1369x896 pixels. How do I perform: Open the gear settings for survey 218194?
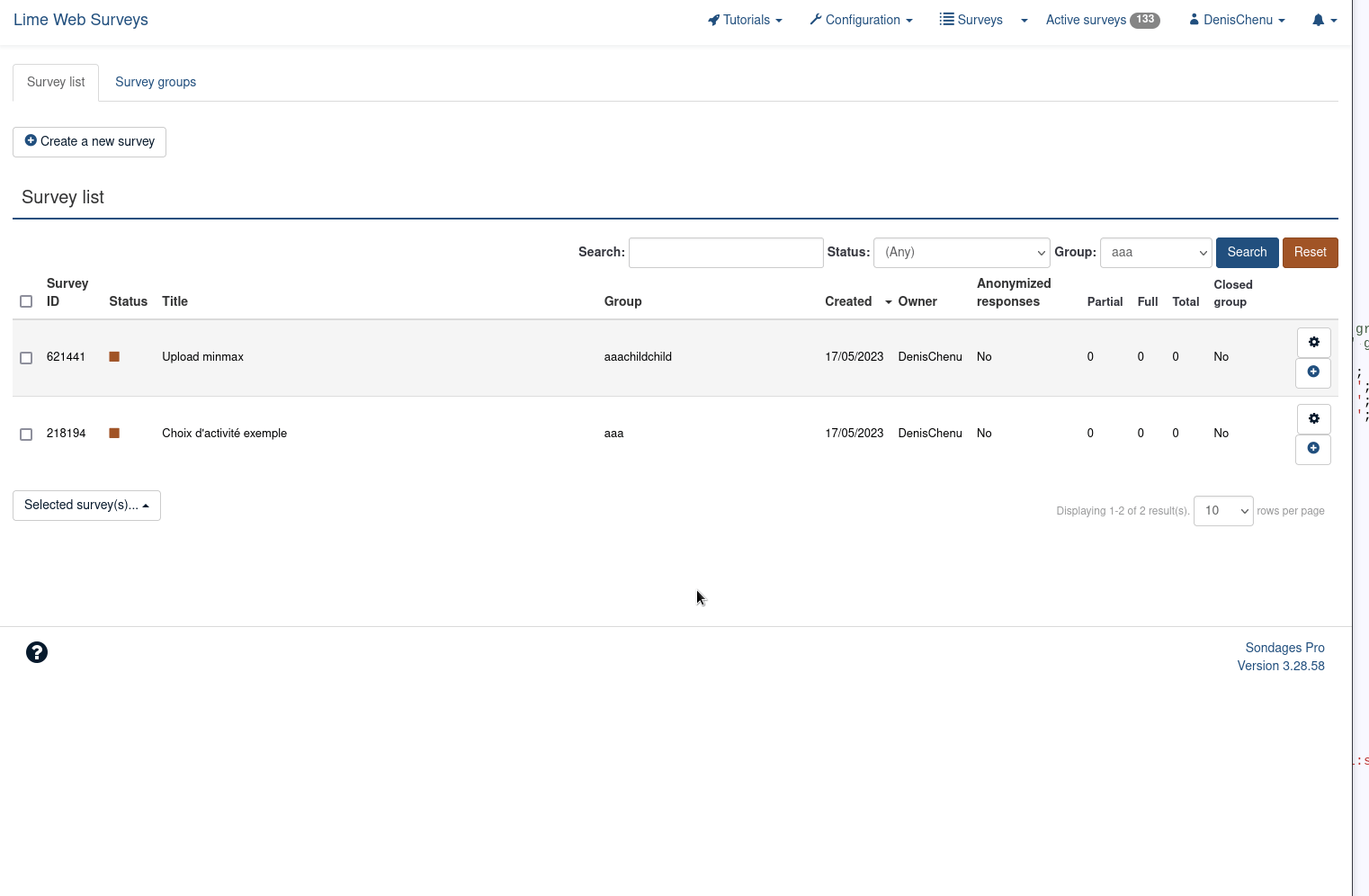coord(1313,419)
